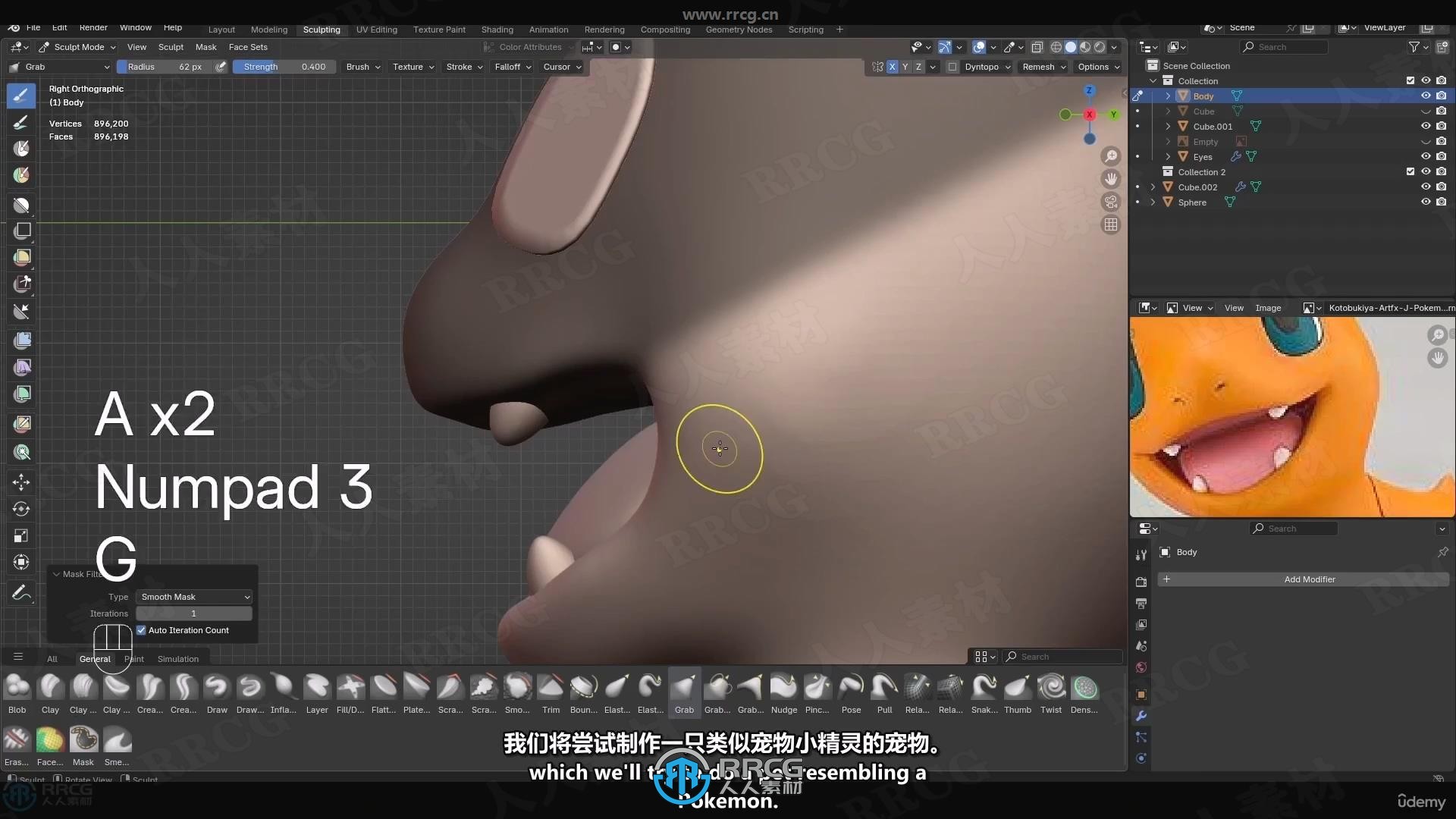This screenshot has height=819, width=1456.
Task: Toggle visibility of the Sphere object
Action: (1426, 202)
